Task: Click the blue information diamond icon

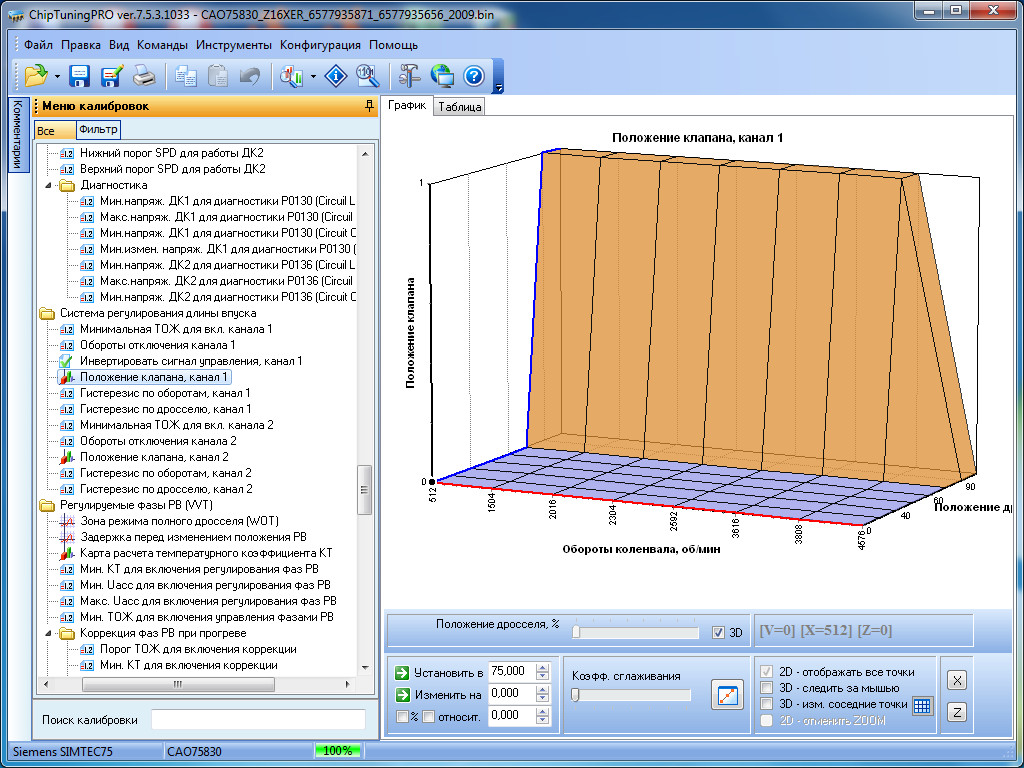Action: pyautogui.click(x=337, y=76)
